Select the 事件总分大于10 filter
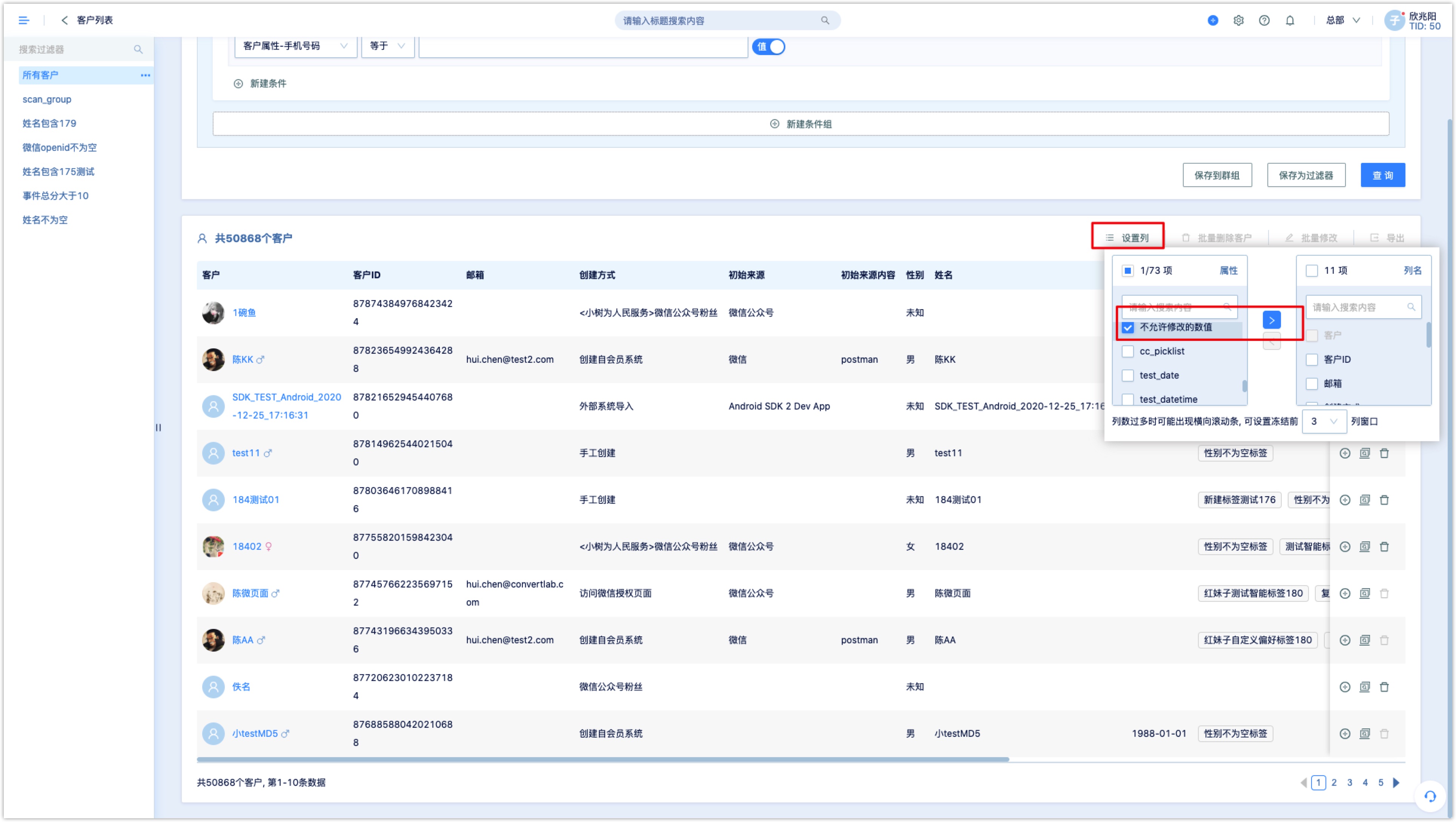 coord(55,196)
